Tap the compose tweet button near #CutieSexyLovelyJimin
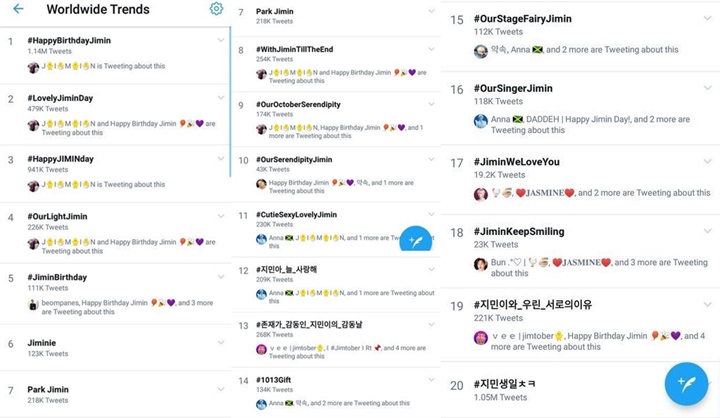The height and width of the screenshot is (418, 720). 416,240
